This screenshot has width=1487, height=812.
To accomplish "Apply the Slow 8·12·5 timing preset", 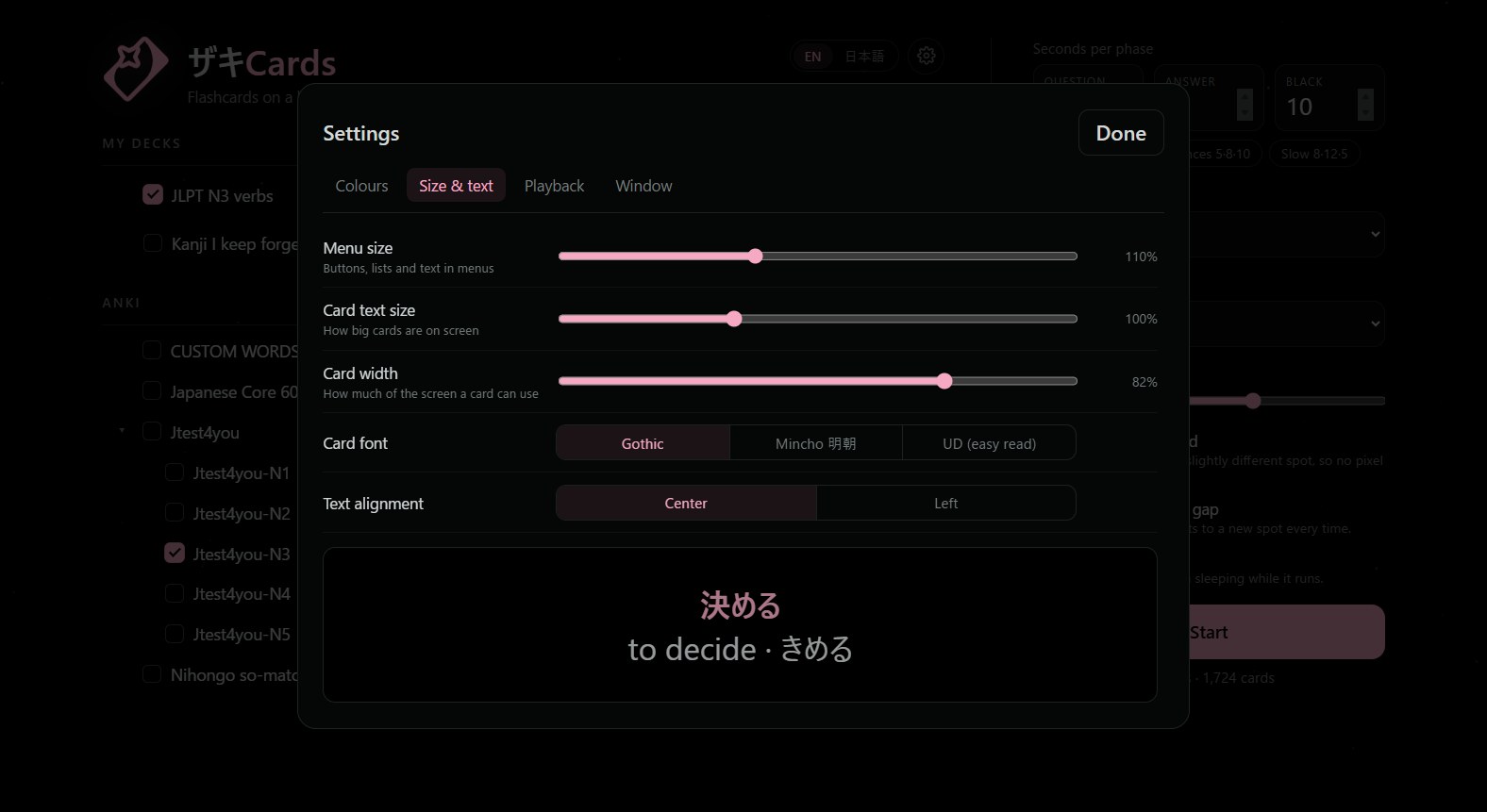I will point(1314,154).
